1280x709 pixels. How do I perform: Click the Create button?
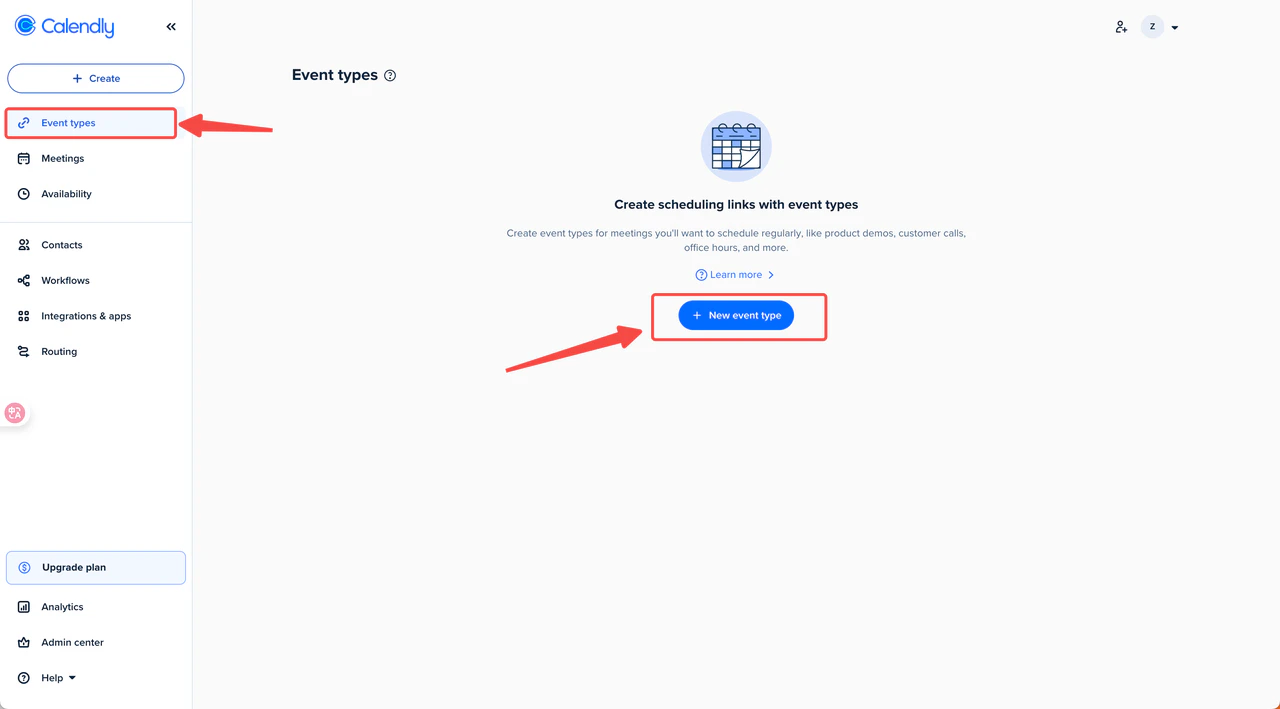click(x=96, y=78)
